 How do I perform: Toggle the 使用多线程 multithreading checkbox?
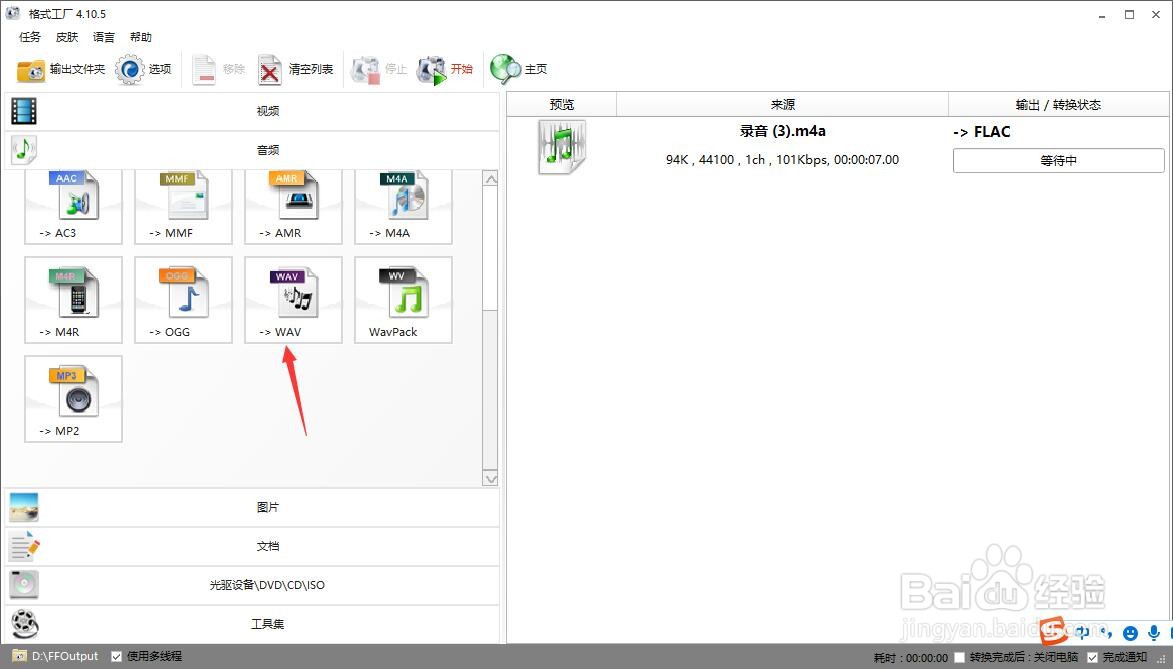[x=117, y=656]
